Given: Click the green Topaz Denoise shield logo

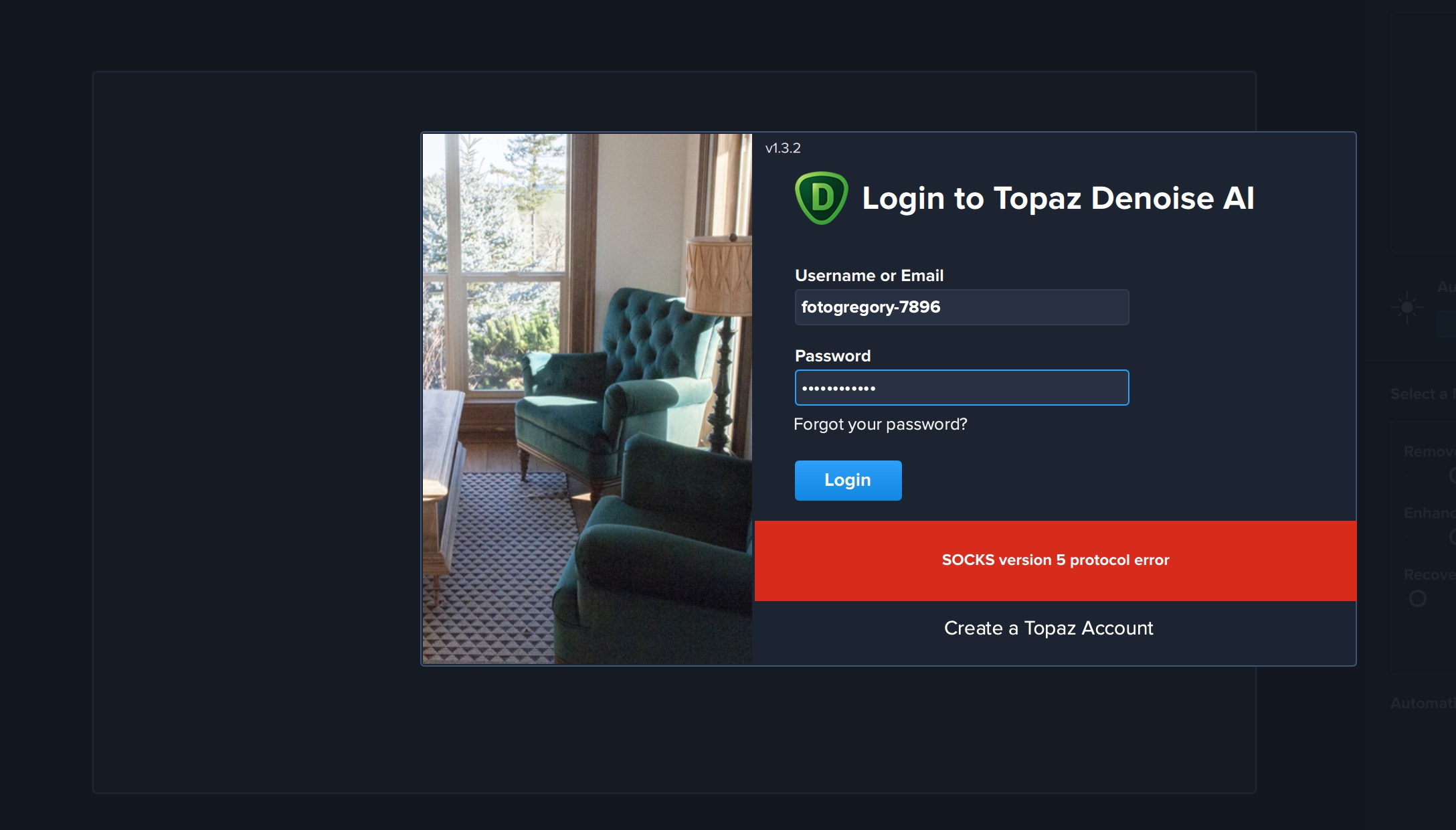Looking at the screenshot, I should (821, 198).
